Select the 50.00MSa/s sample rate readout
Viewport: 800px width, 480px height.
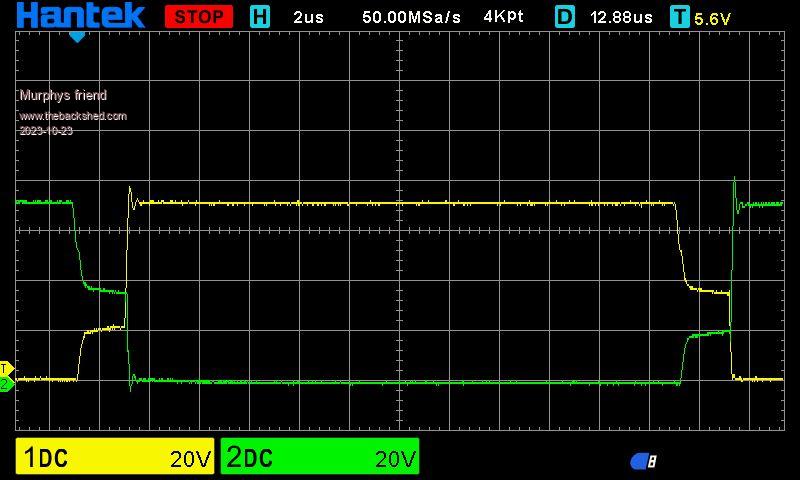411,17
